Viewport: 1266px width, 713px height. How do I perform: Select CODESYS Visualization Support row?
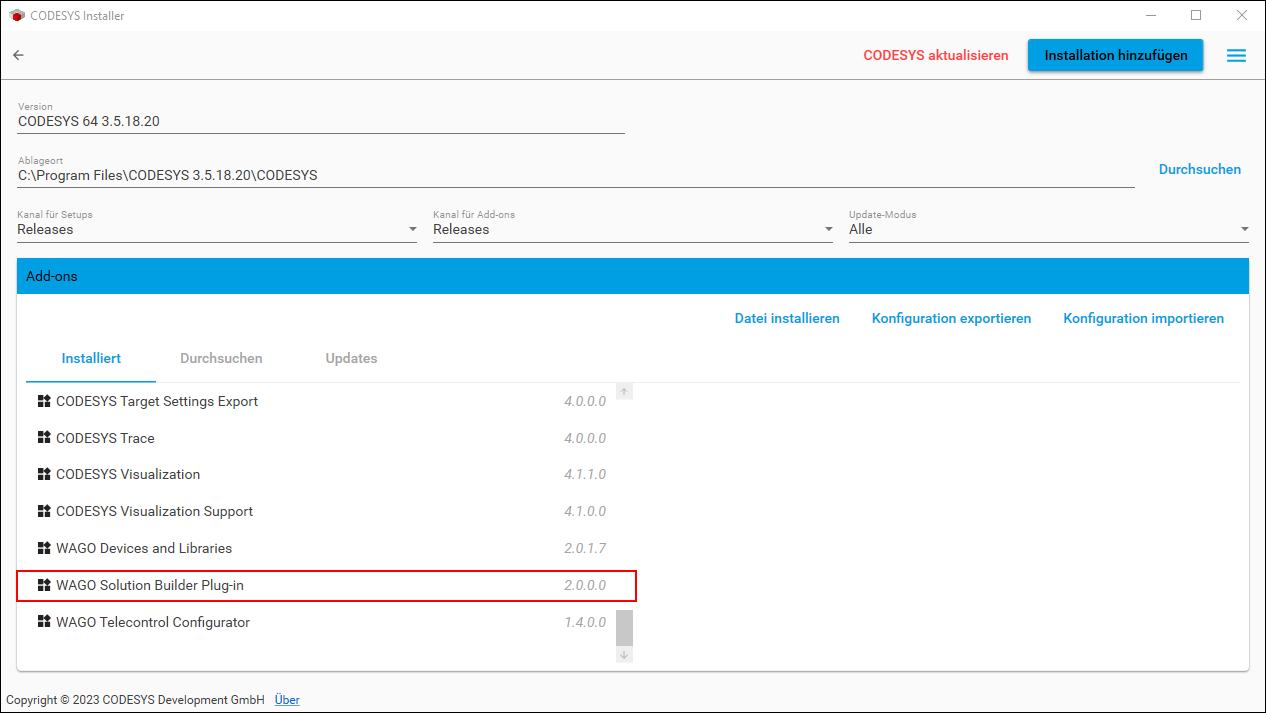click(321, 511)
